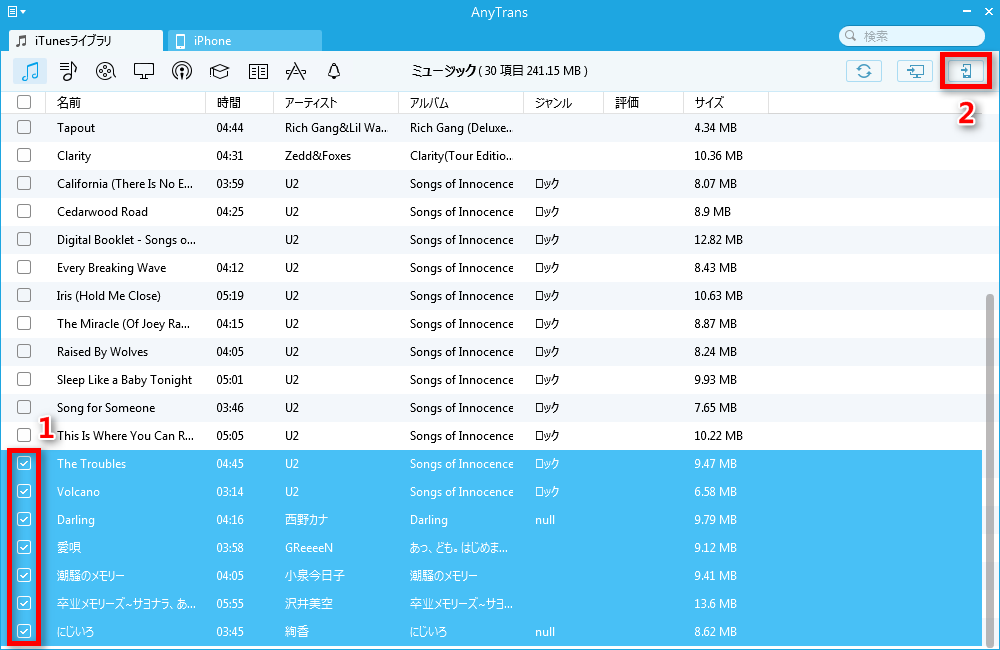The image size is (1000, 650).
Task: Open the Playlists category icon
Action: [68, 71]
